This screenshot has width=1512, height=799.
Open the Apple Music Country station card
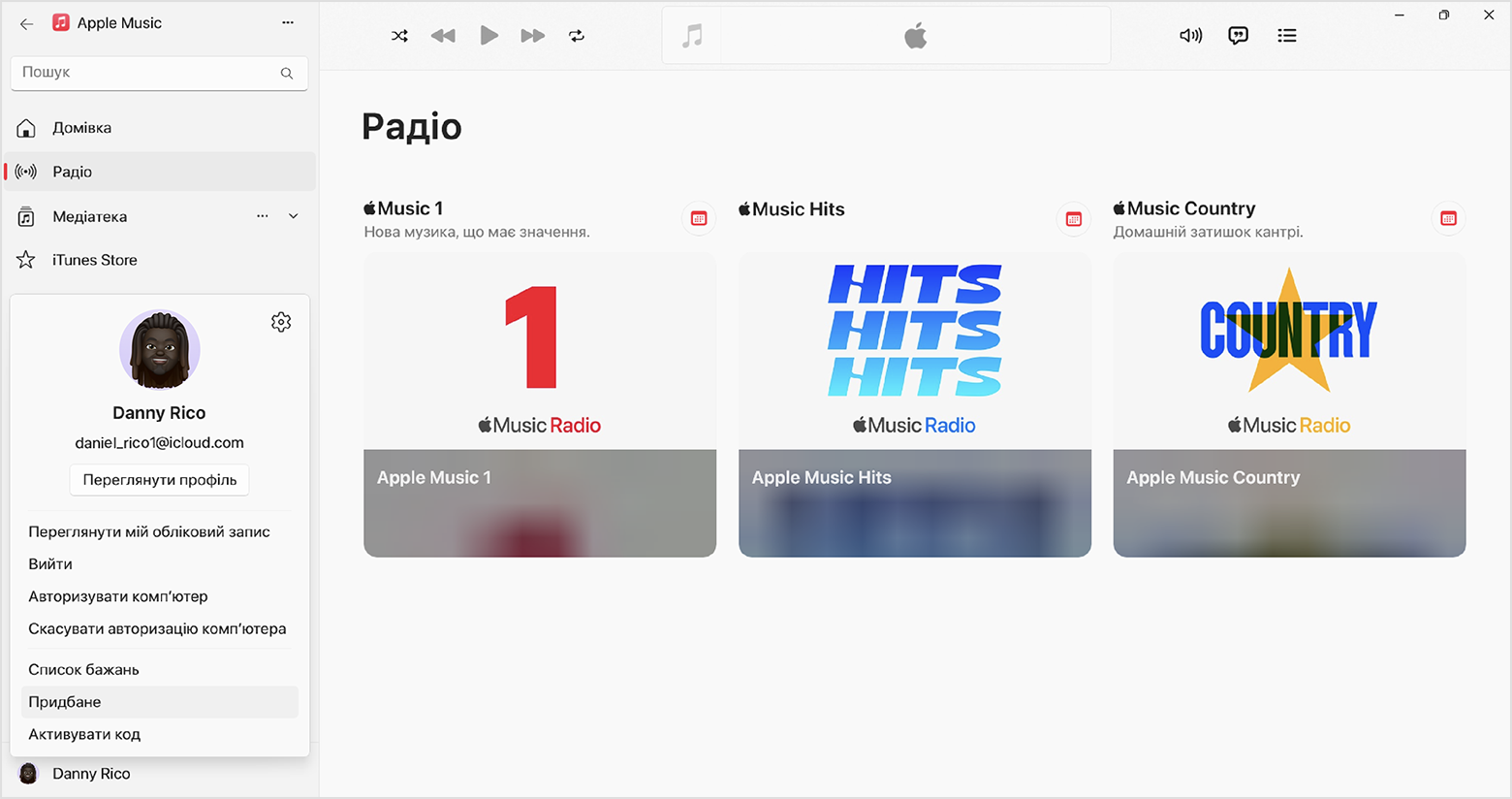(x=1289, y=405)
